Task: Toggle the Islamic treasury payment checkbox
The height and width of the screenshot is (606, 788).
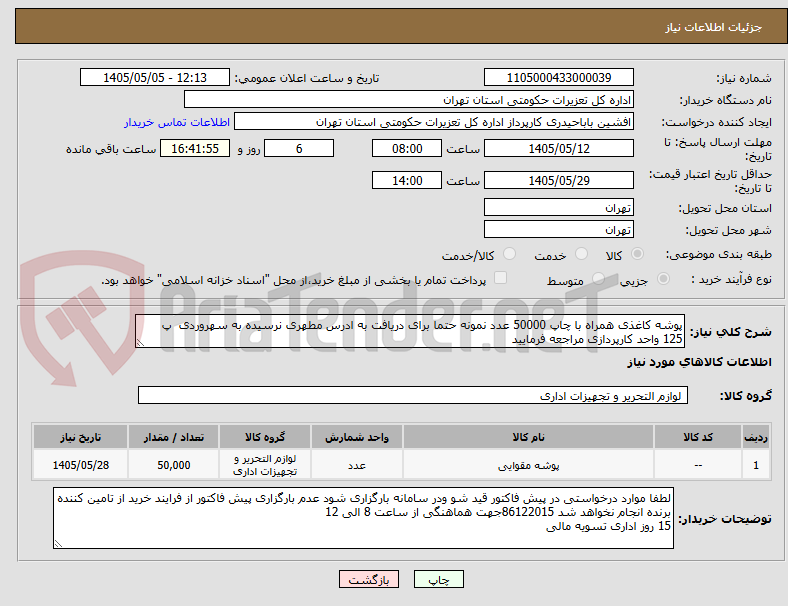Action: click(x=501, y=278)
